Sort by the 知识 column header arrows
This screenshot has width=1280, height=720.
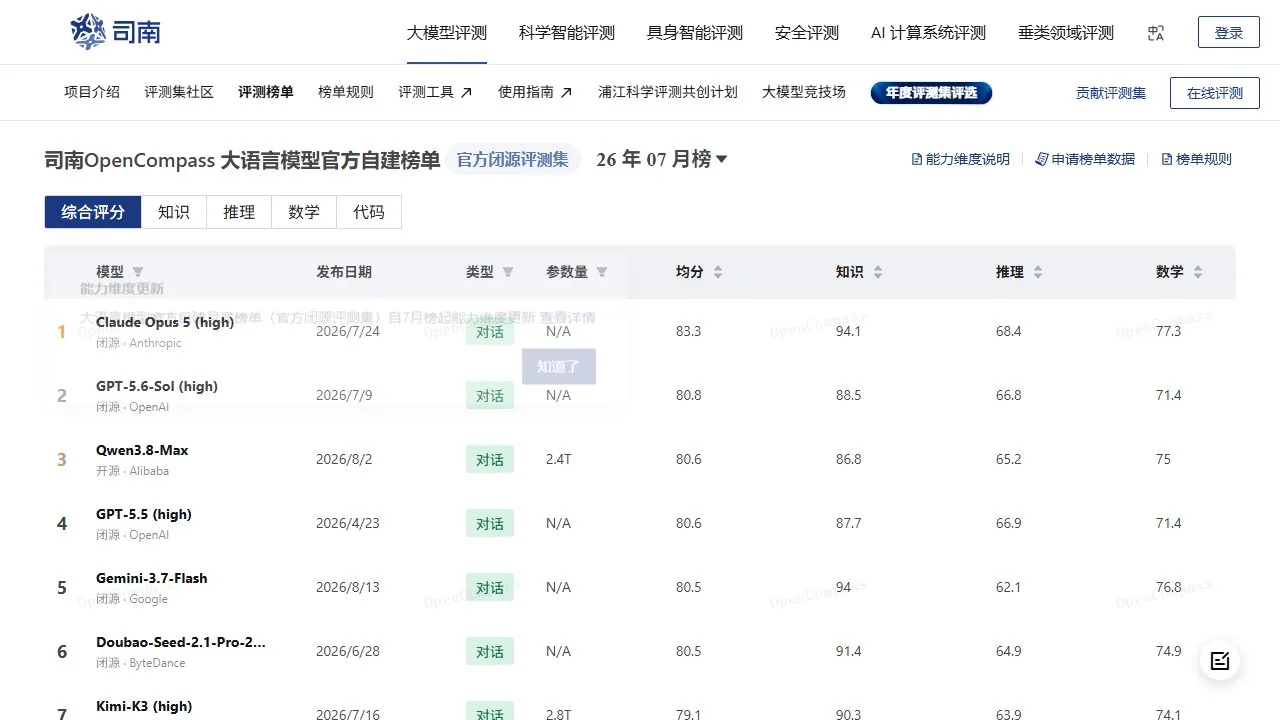coord(878,272)
